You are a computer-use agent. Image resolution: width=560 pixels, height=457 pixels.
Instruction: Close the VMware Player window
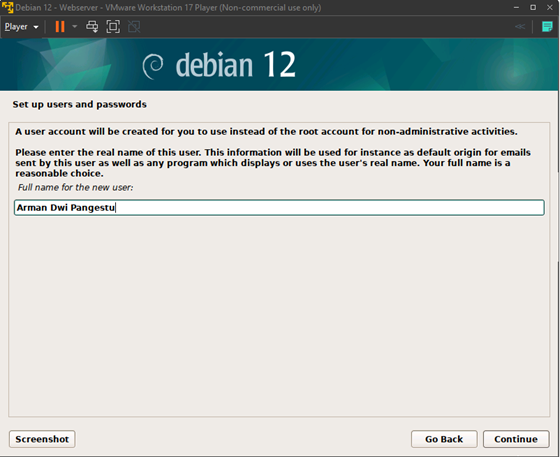coord(550,7)
